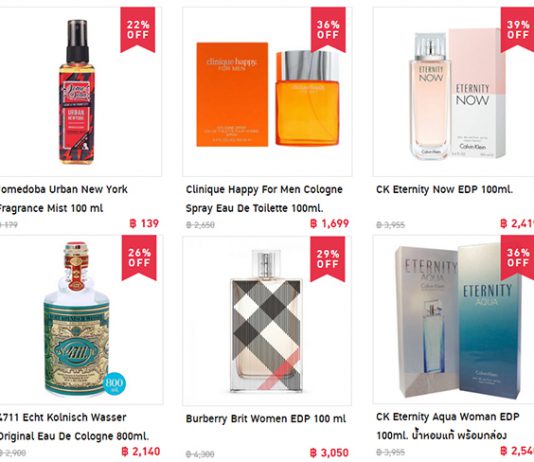
Task: Open the CK Eternity Now product image
Action: coord(457,95)
